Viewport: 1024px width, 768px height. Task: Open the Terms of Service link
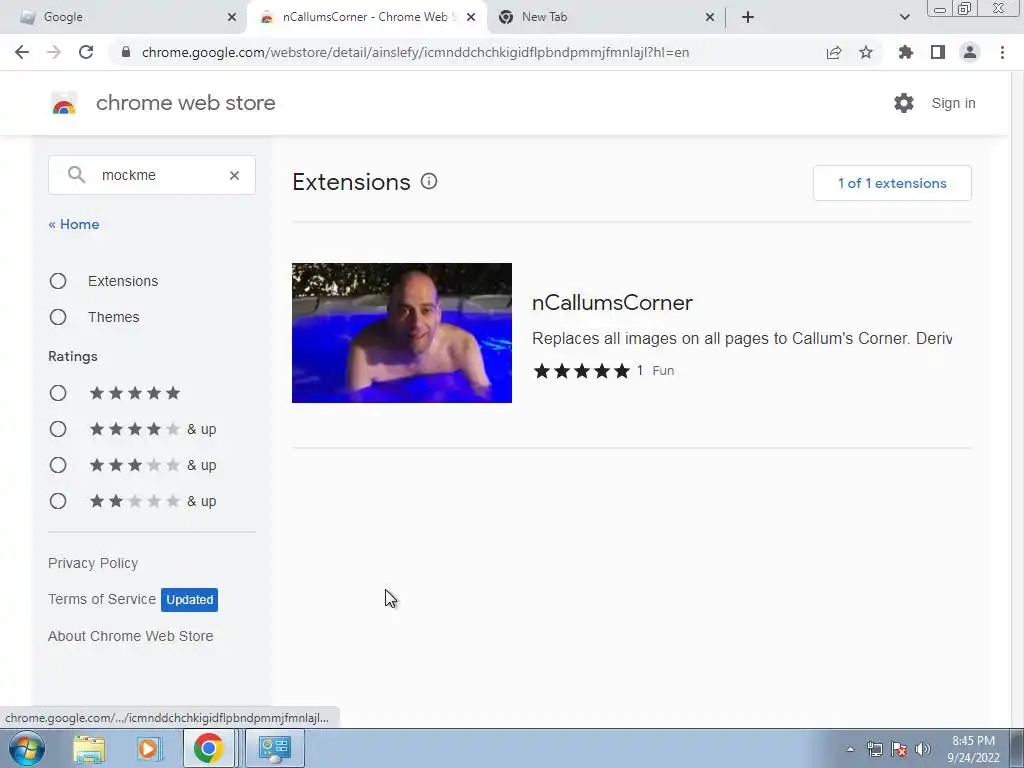point(102,599)
